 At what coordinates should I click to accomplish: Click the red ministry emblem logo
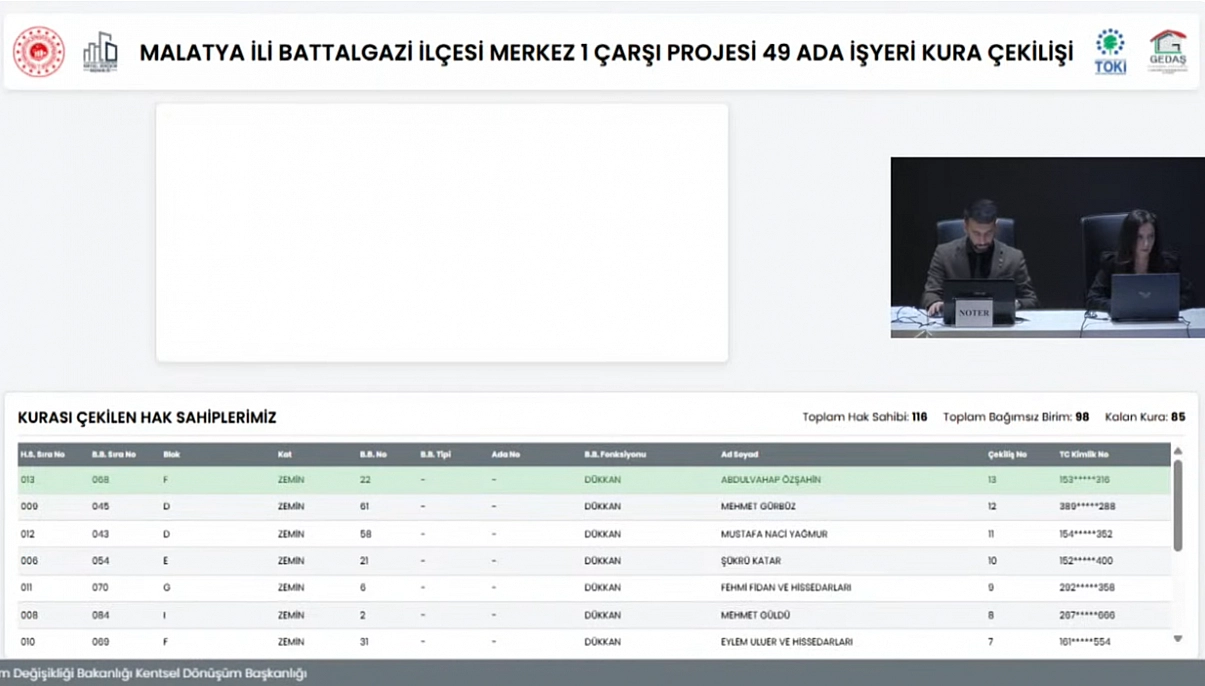pos(39,52)
